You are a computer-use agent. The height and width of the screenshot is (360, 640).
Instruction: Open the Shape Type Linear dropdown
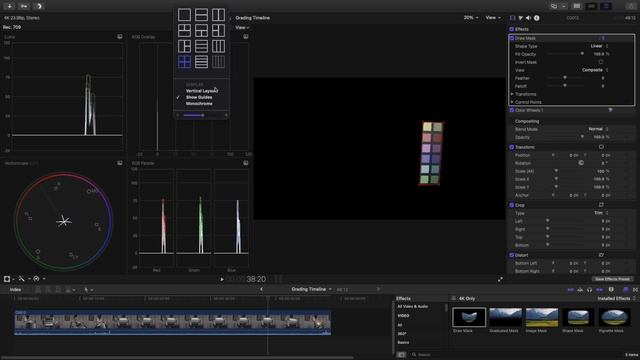coord(599,46)
